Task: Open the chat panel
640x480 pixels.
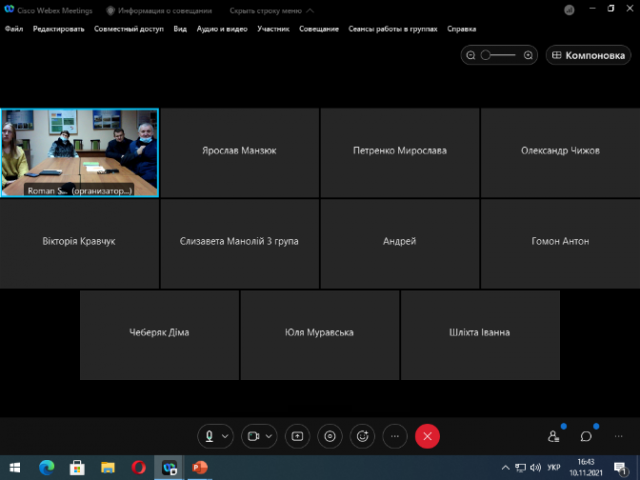Action: click(x=586, y=436)
